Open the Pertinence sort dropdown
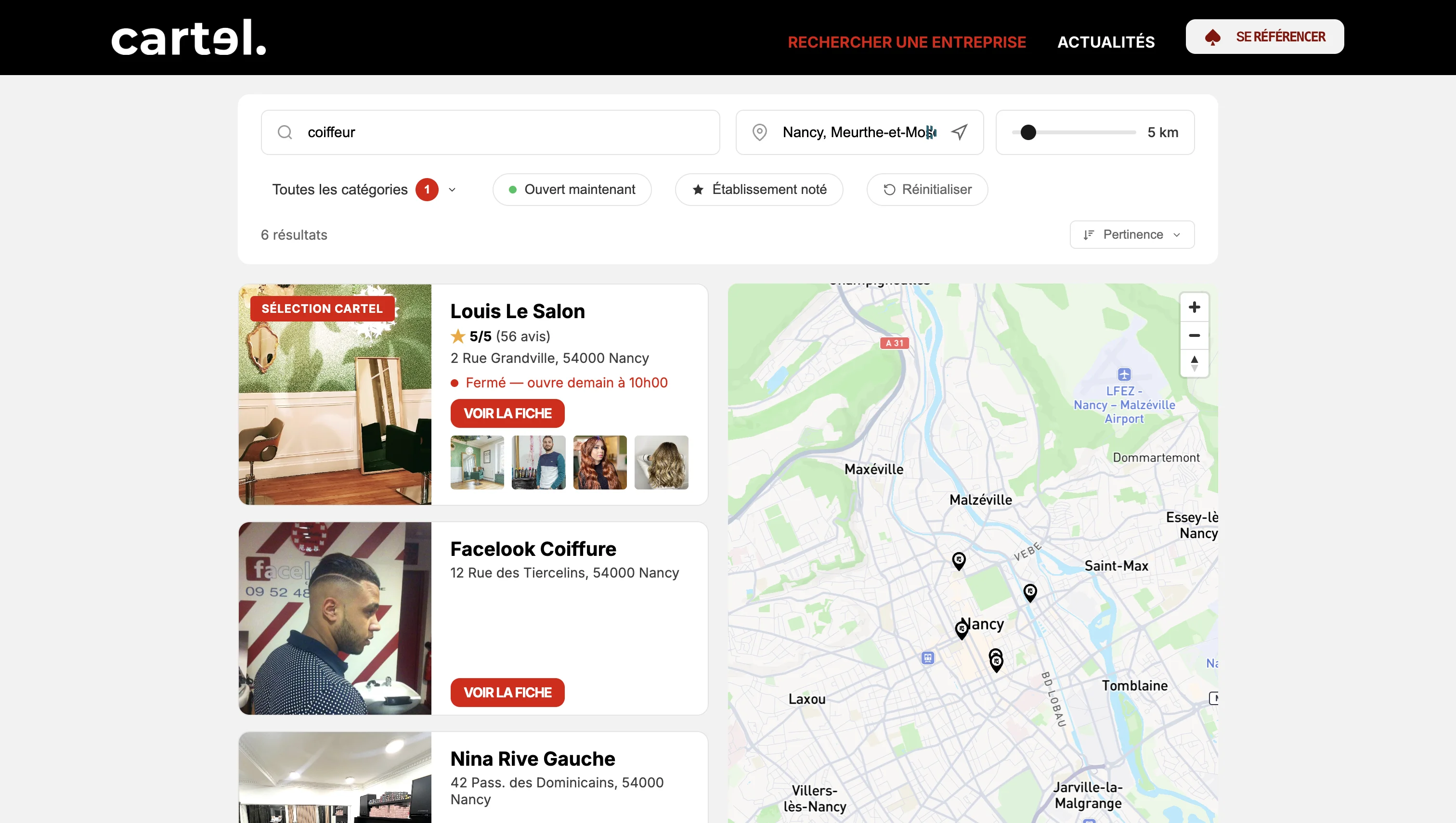Screen dimensions: 1456x823 point(1131,234)
